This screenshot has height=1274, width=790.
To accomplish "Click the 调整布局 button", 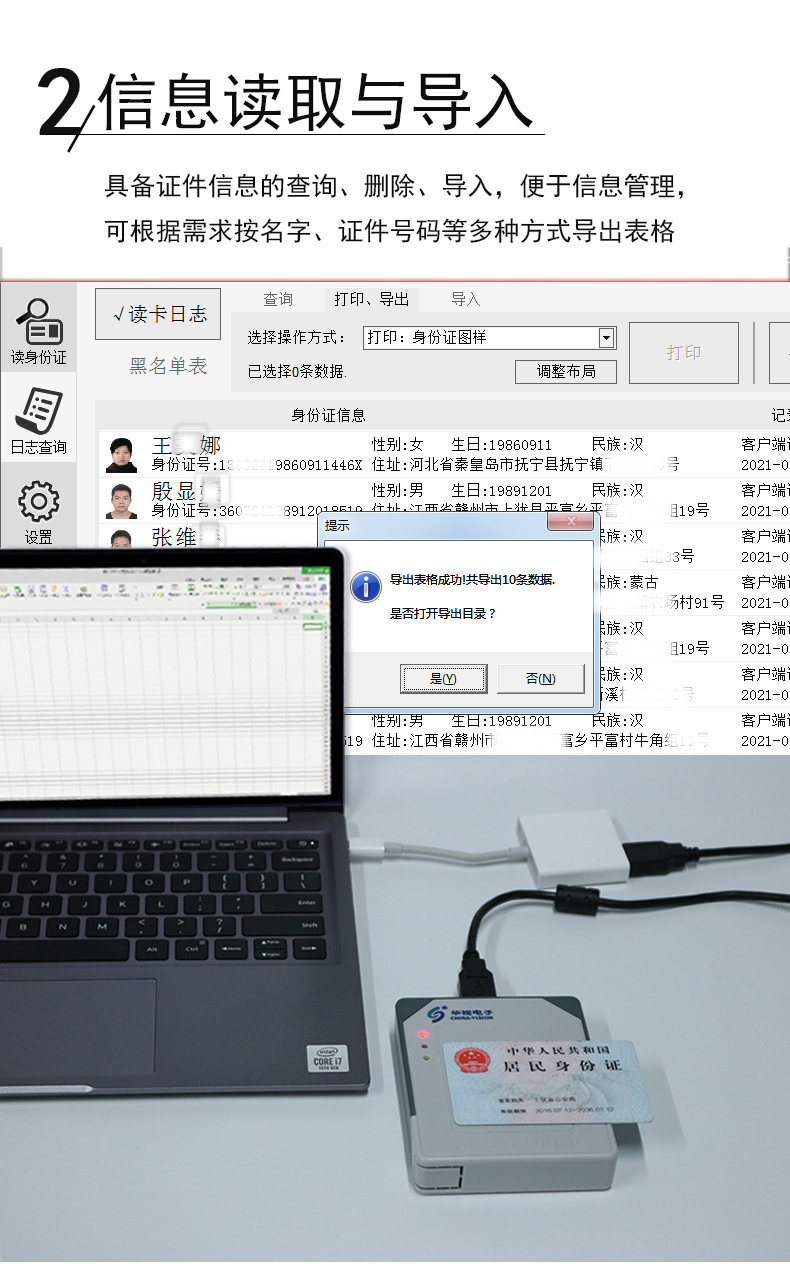I will pyautogui.click(x=565, y=371).
